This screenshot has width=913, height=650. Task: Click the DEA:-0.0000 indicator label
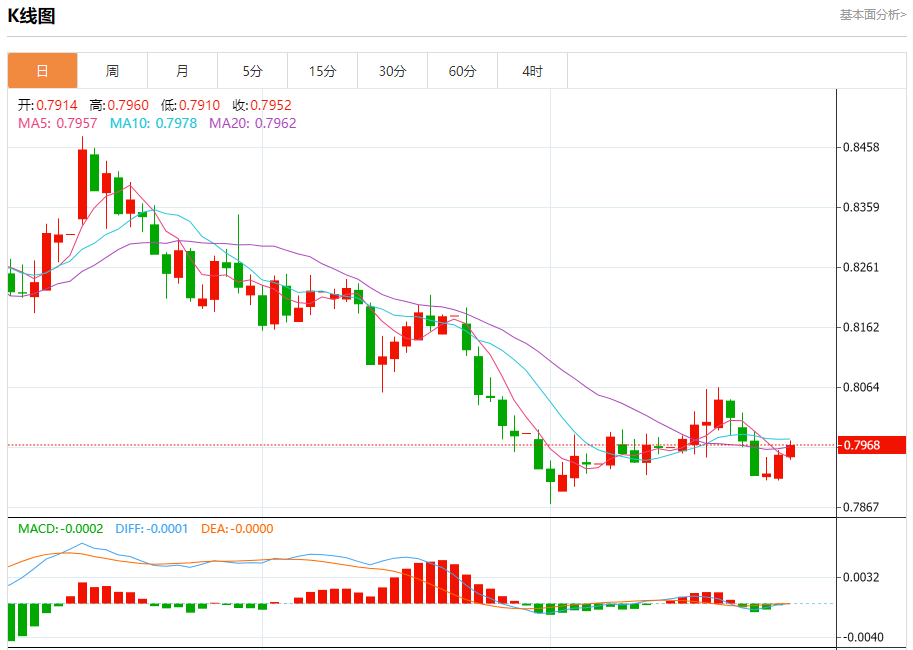pyautogui.click(x=237, y=529)
